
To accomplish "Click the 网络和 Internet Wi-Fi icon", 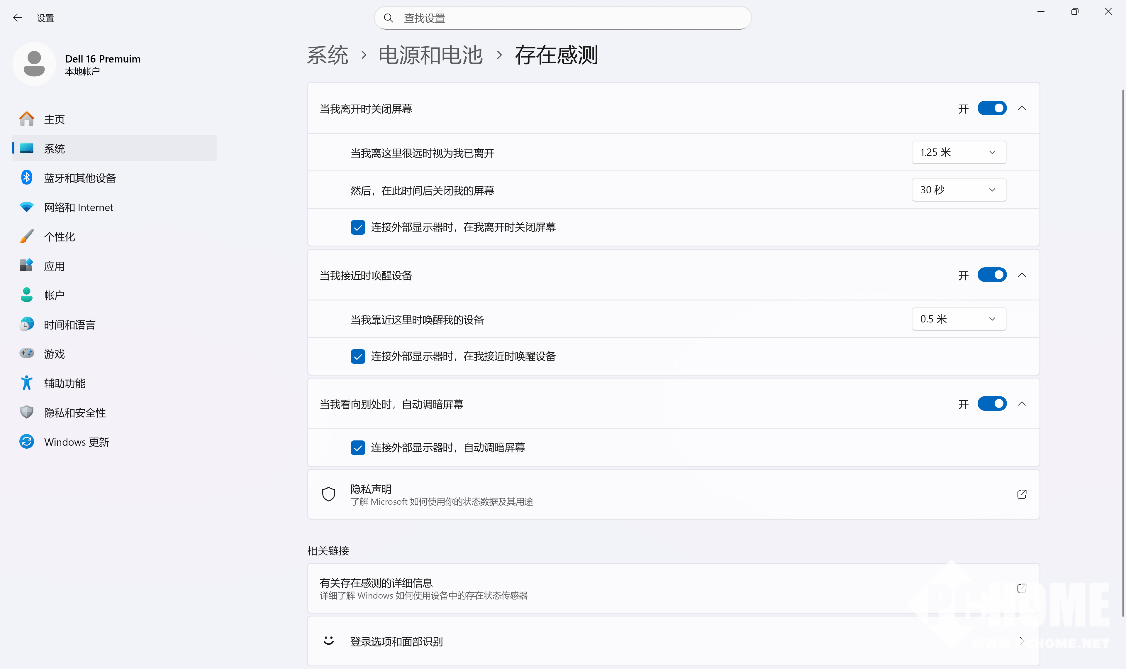I will point(27,207).
